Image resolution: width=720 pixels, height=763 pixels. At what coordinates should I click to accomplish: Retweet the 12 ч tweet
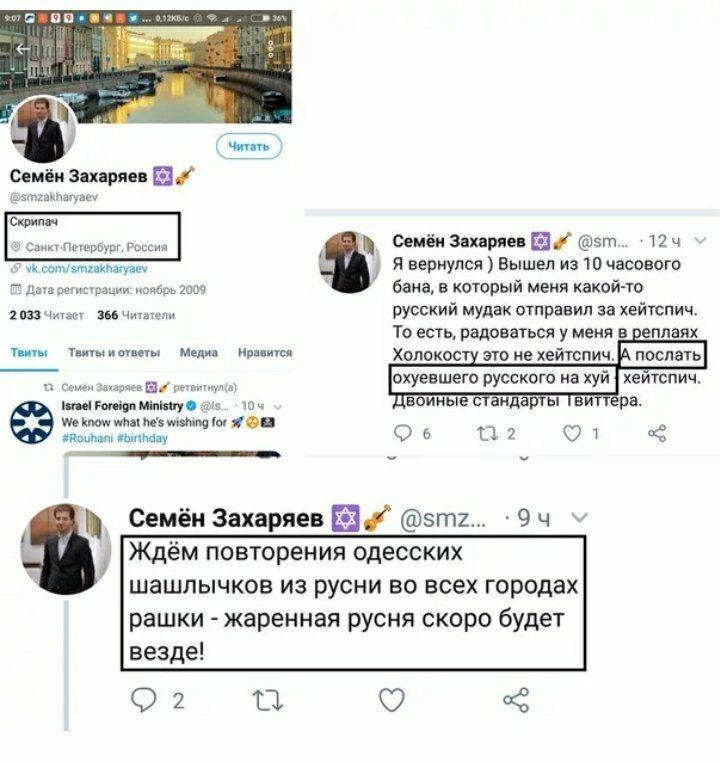click(487, 433)
